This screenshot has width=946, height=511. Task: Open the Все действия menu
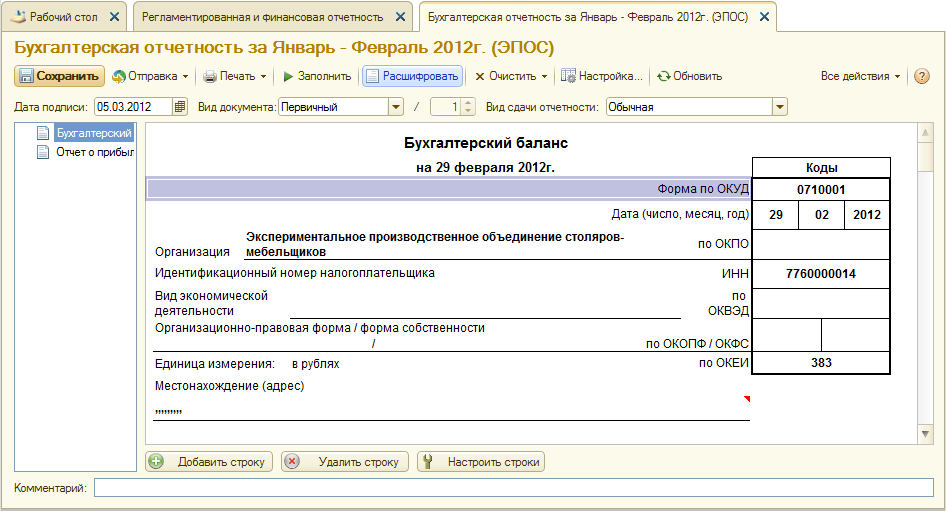coord(860,76)
